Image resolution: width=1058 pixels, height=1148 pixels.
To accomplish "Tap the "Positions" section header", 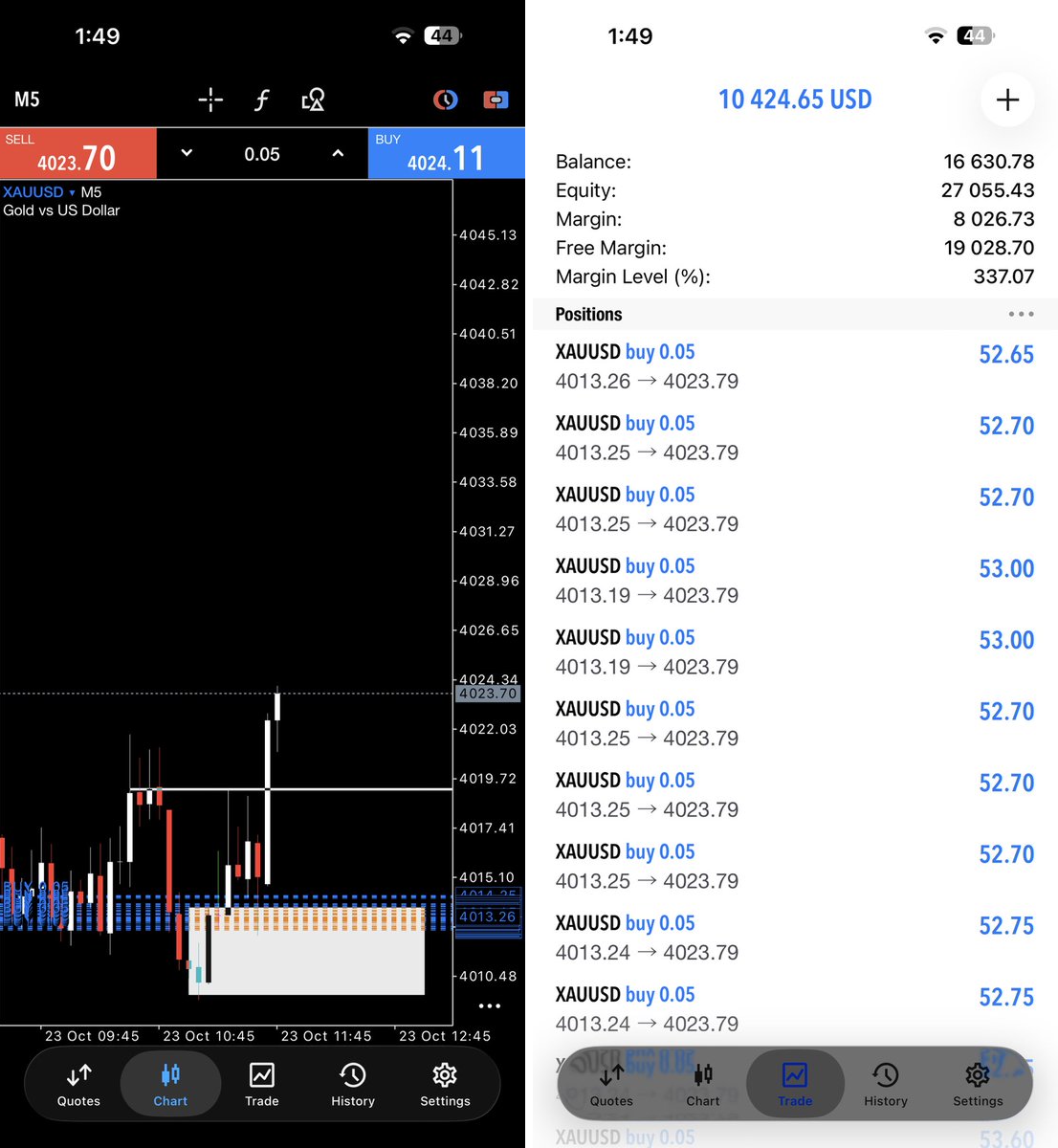I will [588, 314].
